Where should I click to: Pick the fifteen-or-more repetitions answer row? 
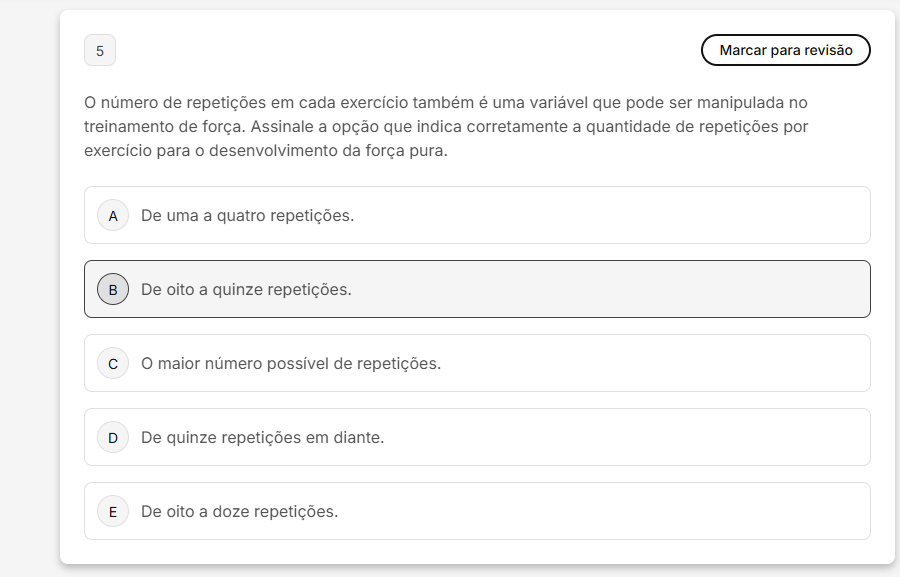[x=620, y=437]
